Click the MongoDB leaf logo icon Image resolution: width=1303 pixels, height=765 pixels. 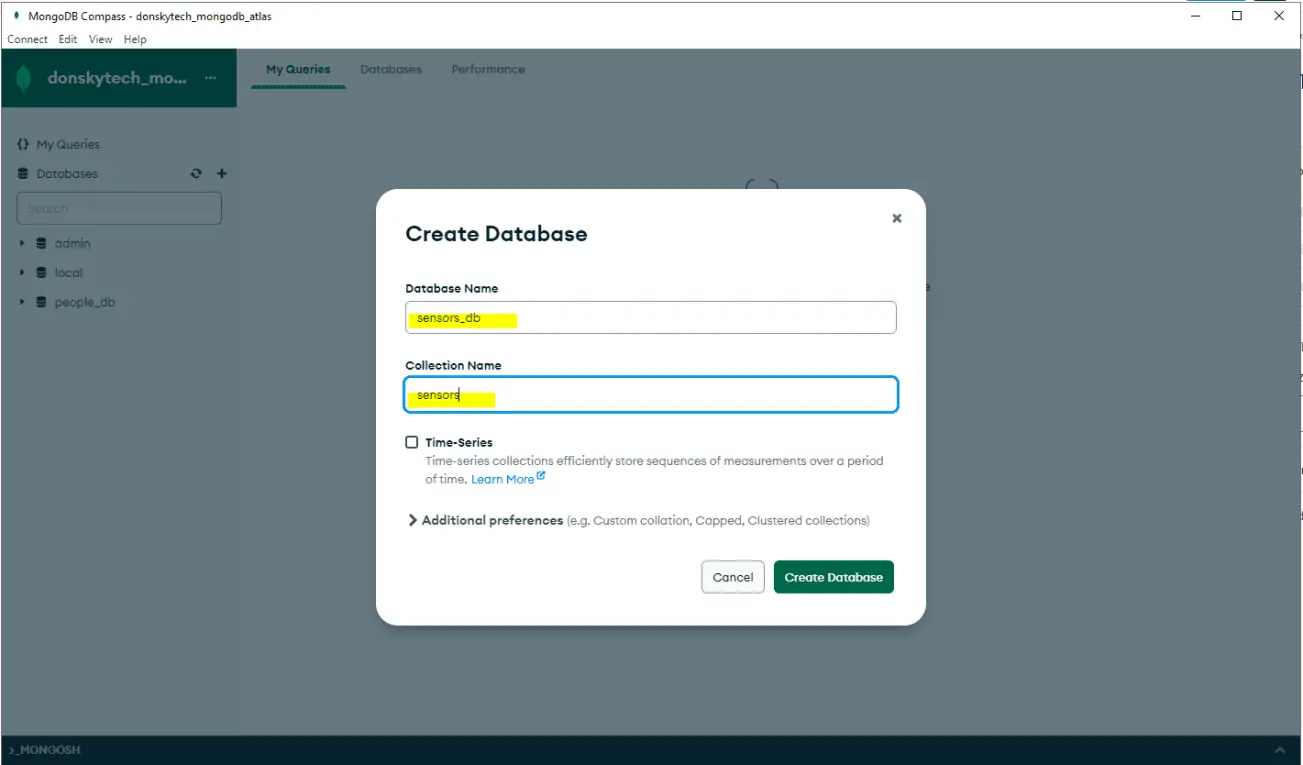[24, 78]
